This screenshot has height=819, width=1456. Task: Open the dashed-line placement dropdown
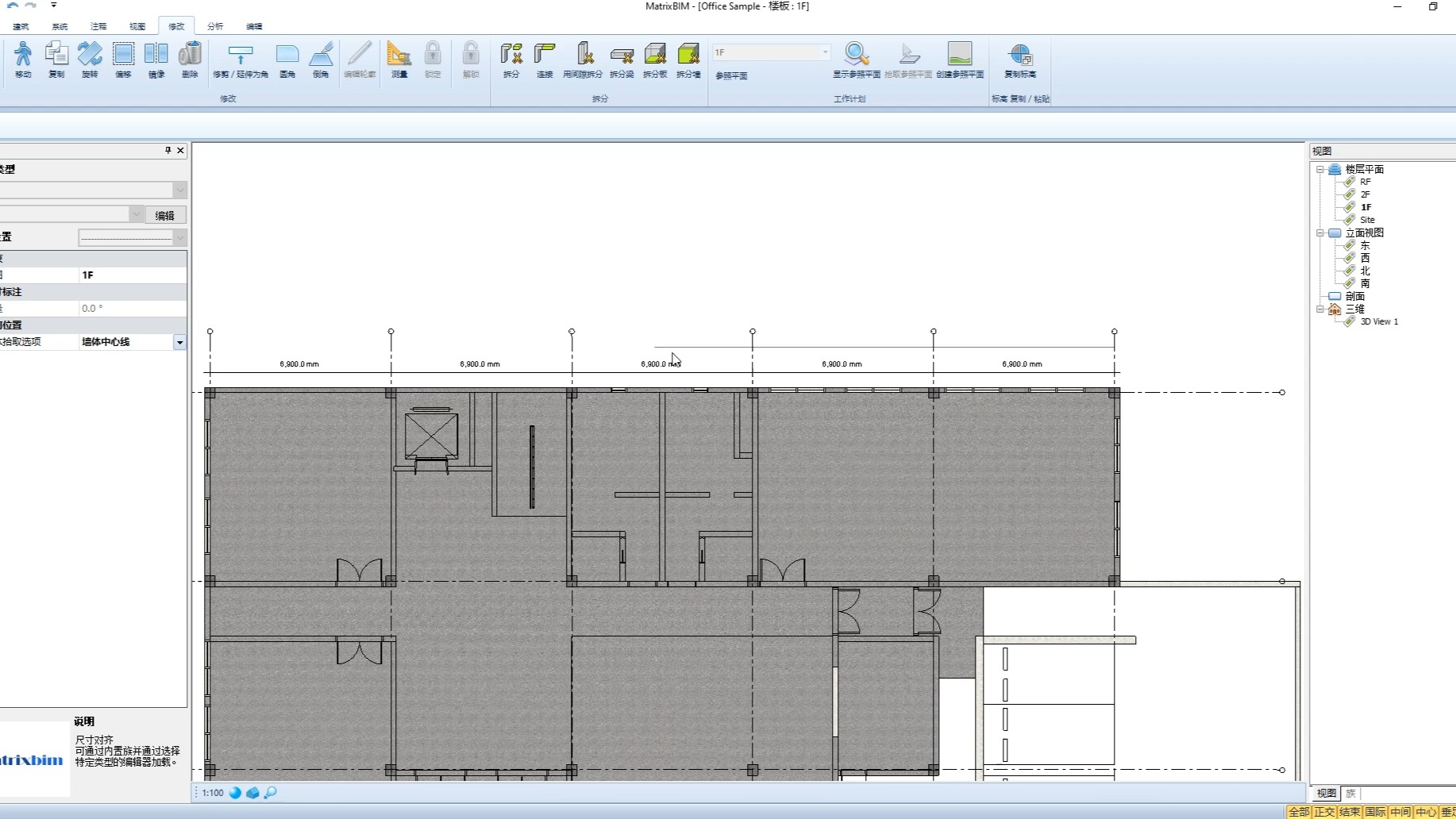[179, 237]
